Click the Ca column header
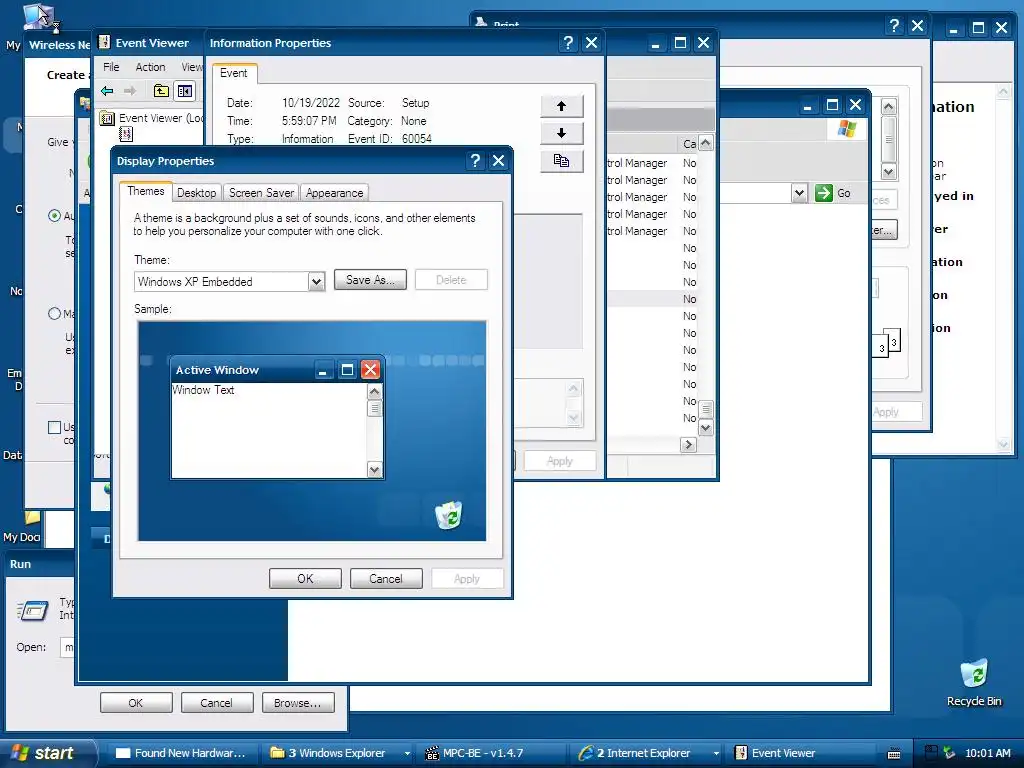1024x768 pixels. coord(689,144)
